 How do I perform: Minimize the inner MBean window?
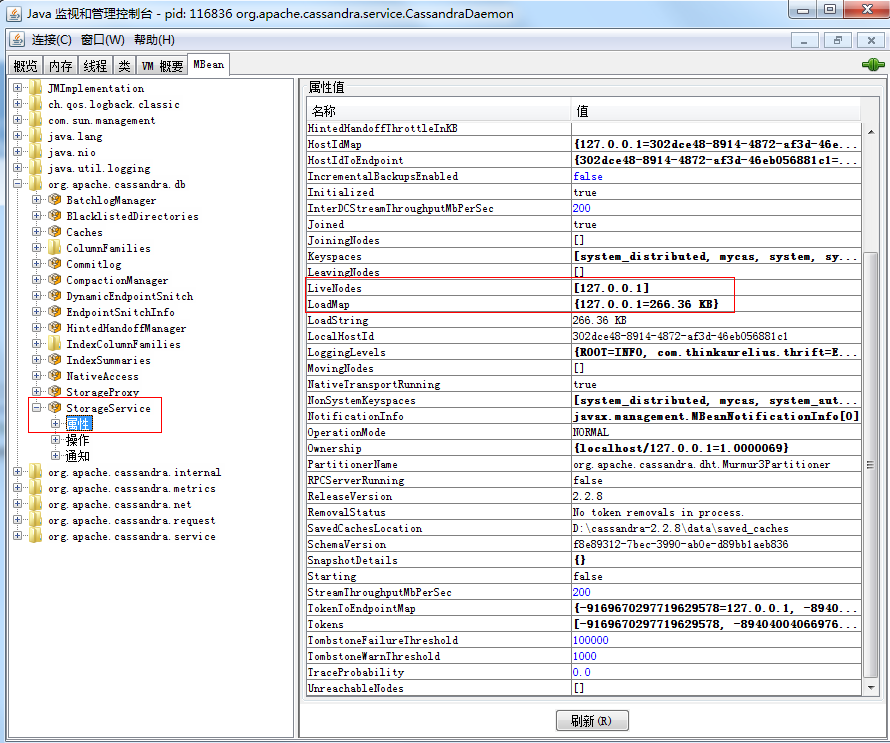click(804, 40)
